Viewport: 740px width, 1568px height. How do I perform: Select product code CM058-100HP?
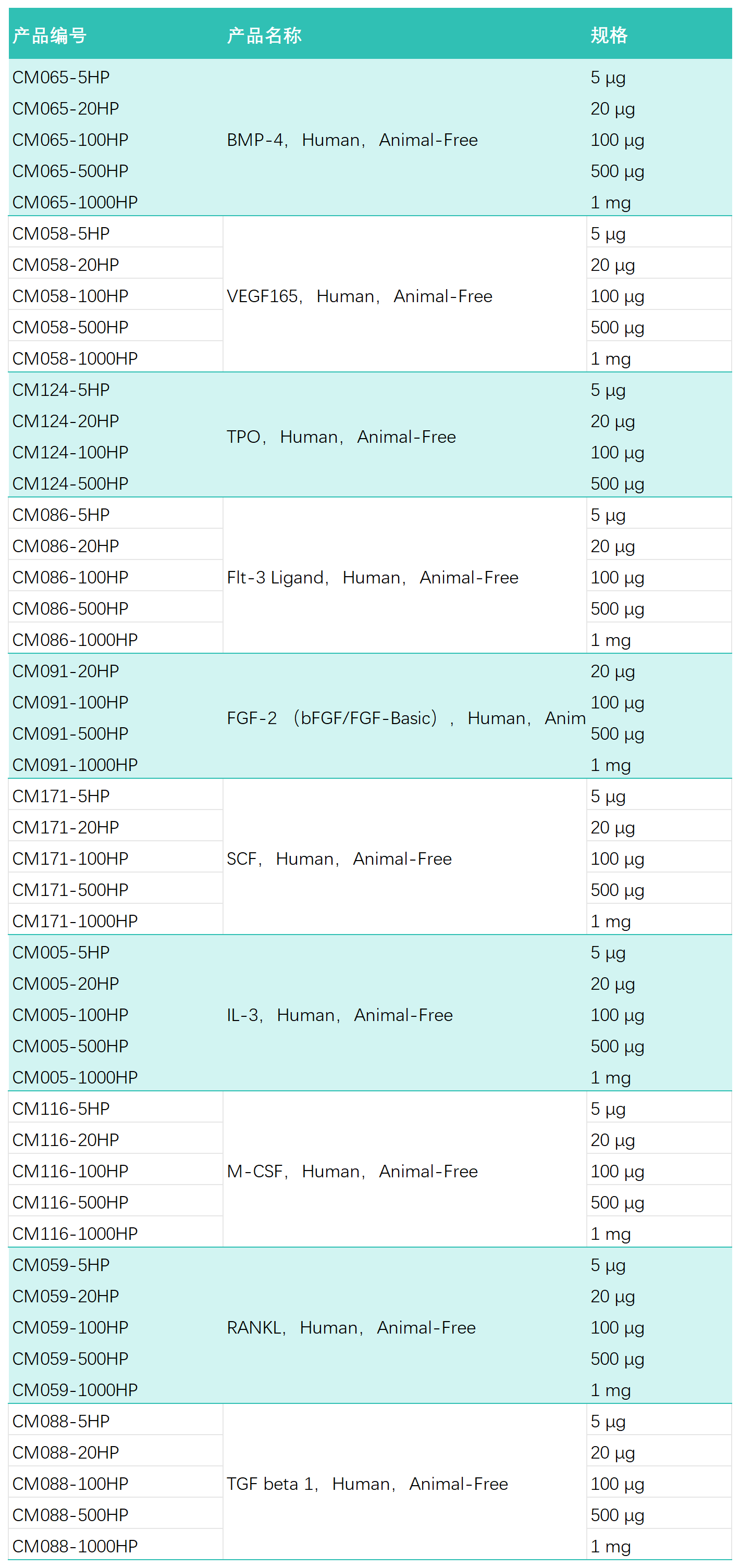pos(70,296)
